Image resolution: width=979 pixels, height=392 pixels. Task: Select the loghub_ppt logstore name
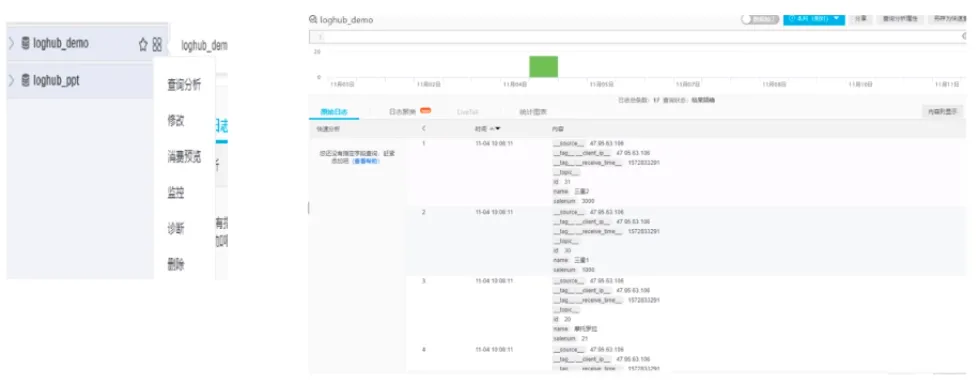click(56, 80)
